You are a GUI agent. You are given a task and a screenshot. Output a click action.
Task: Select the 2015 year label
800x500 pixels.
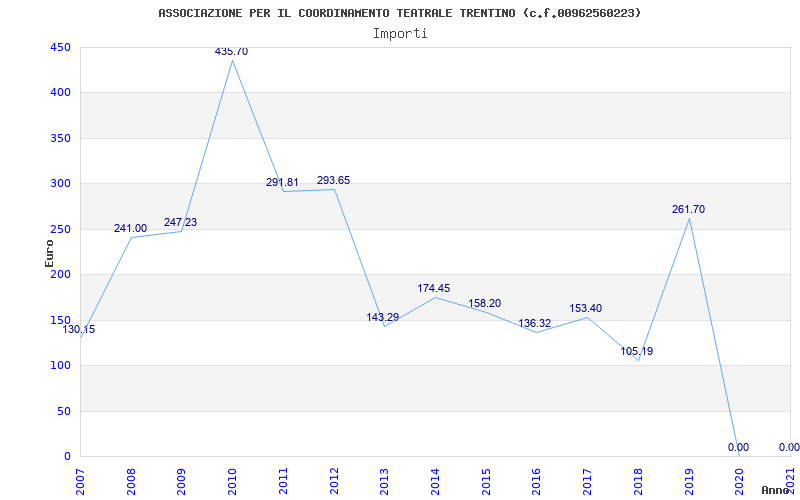pyautogui.click(x=486, y=481)
